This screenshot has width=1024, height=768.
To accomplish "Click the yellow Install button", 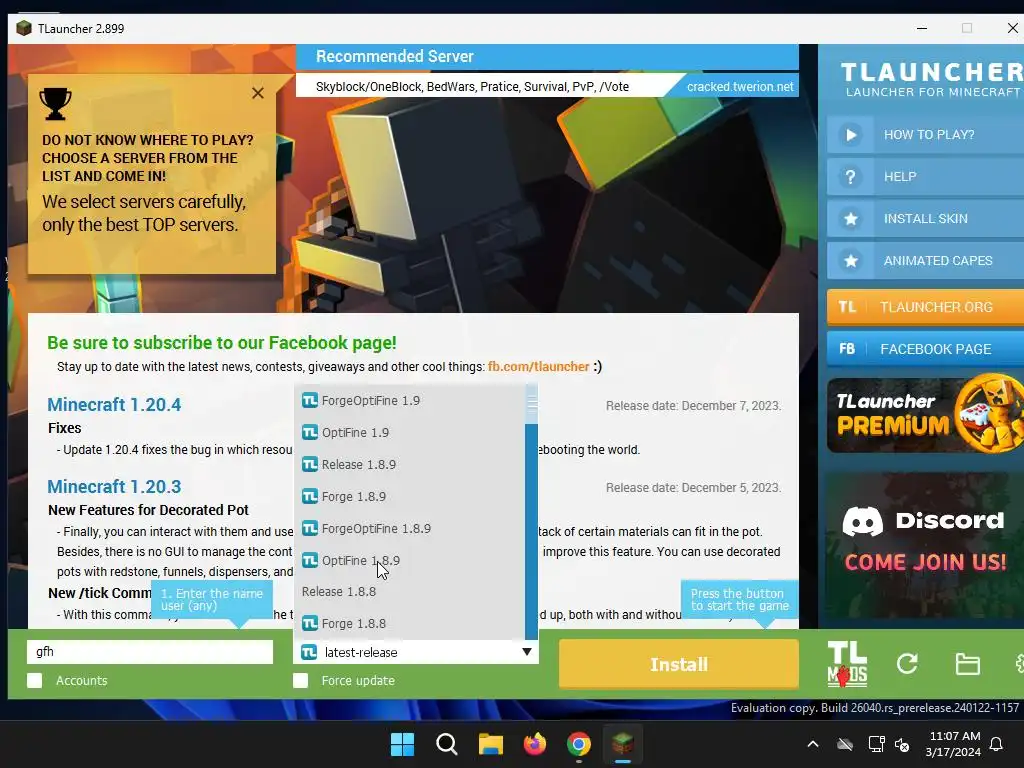I will [x=679, y=664].
